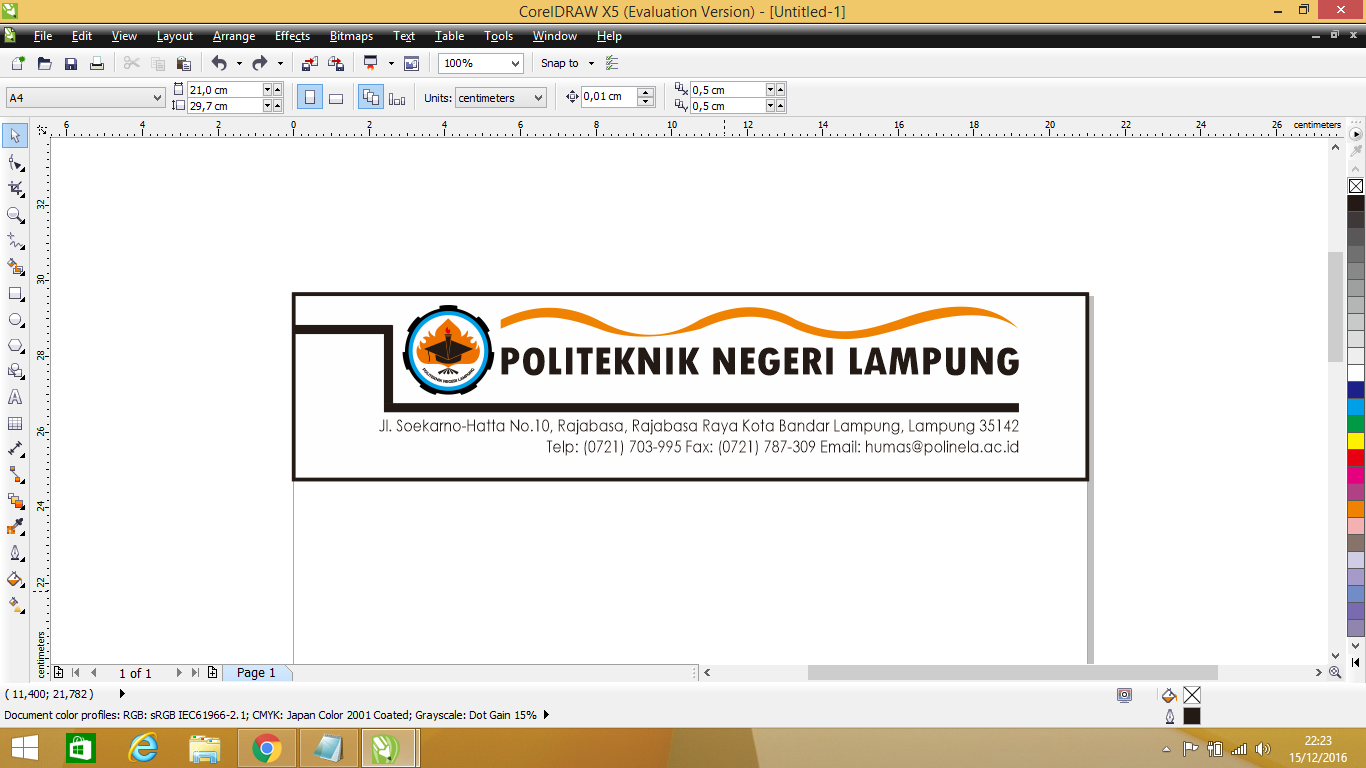Open a file with the Open icon

point(44,63)
